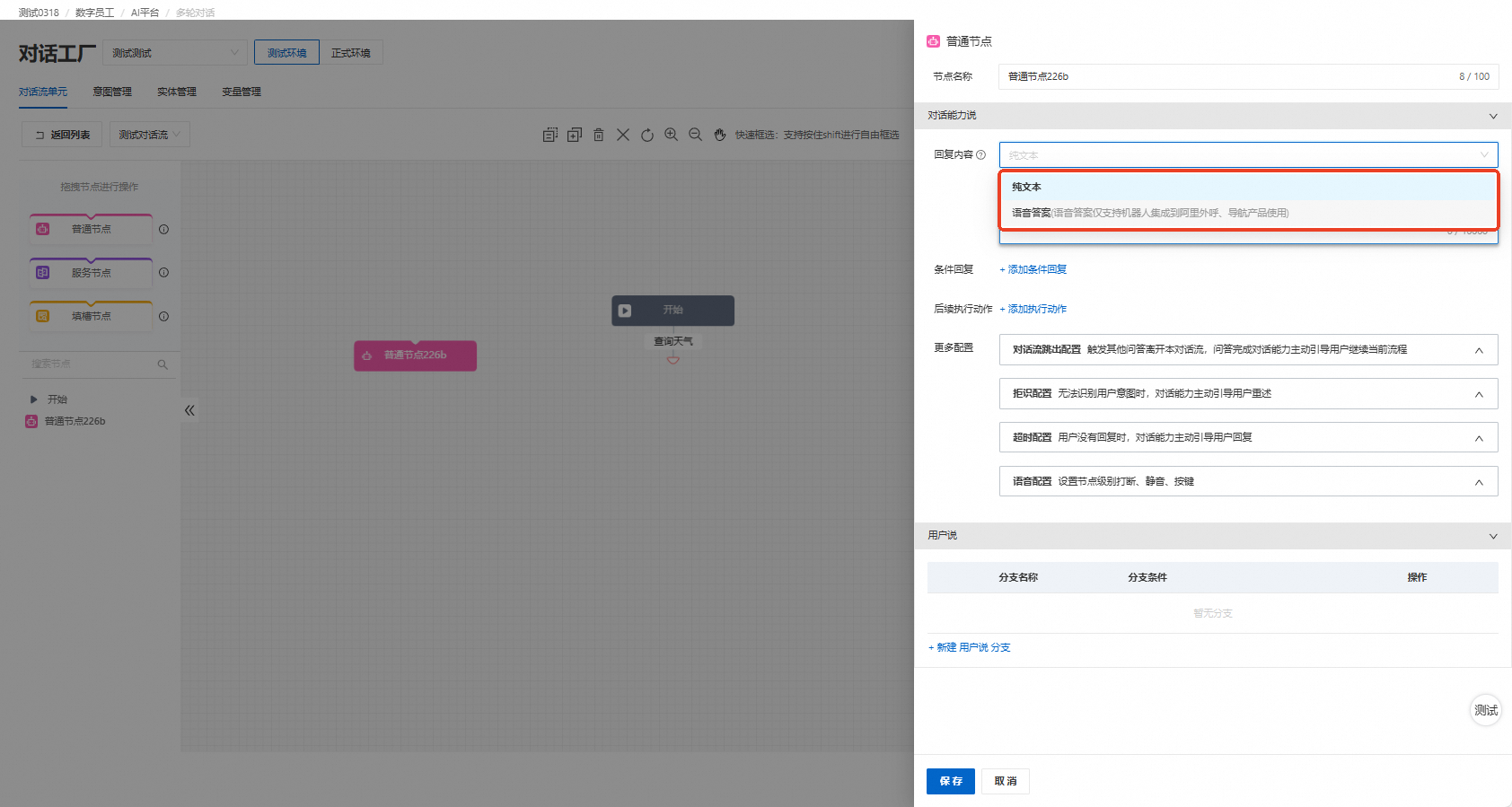Click the 取消 button
The image size is (1512, 807).
coord(1006,781)
